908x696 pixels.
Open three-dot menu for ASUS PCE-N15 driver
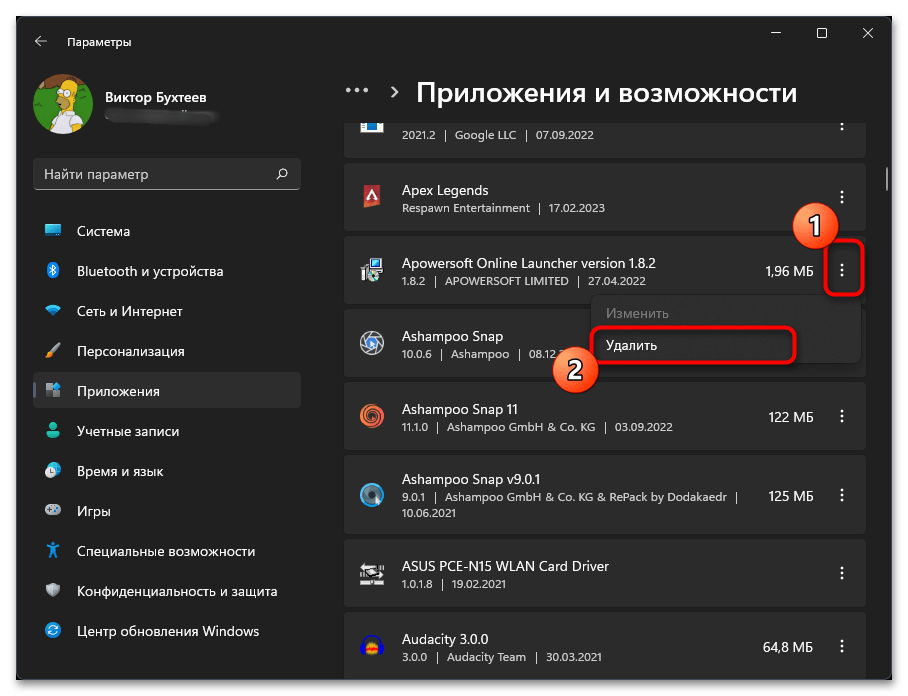point(841,573)
